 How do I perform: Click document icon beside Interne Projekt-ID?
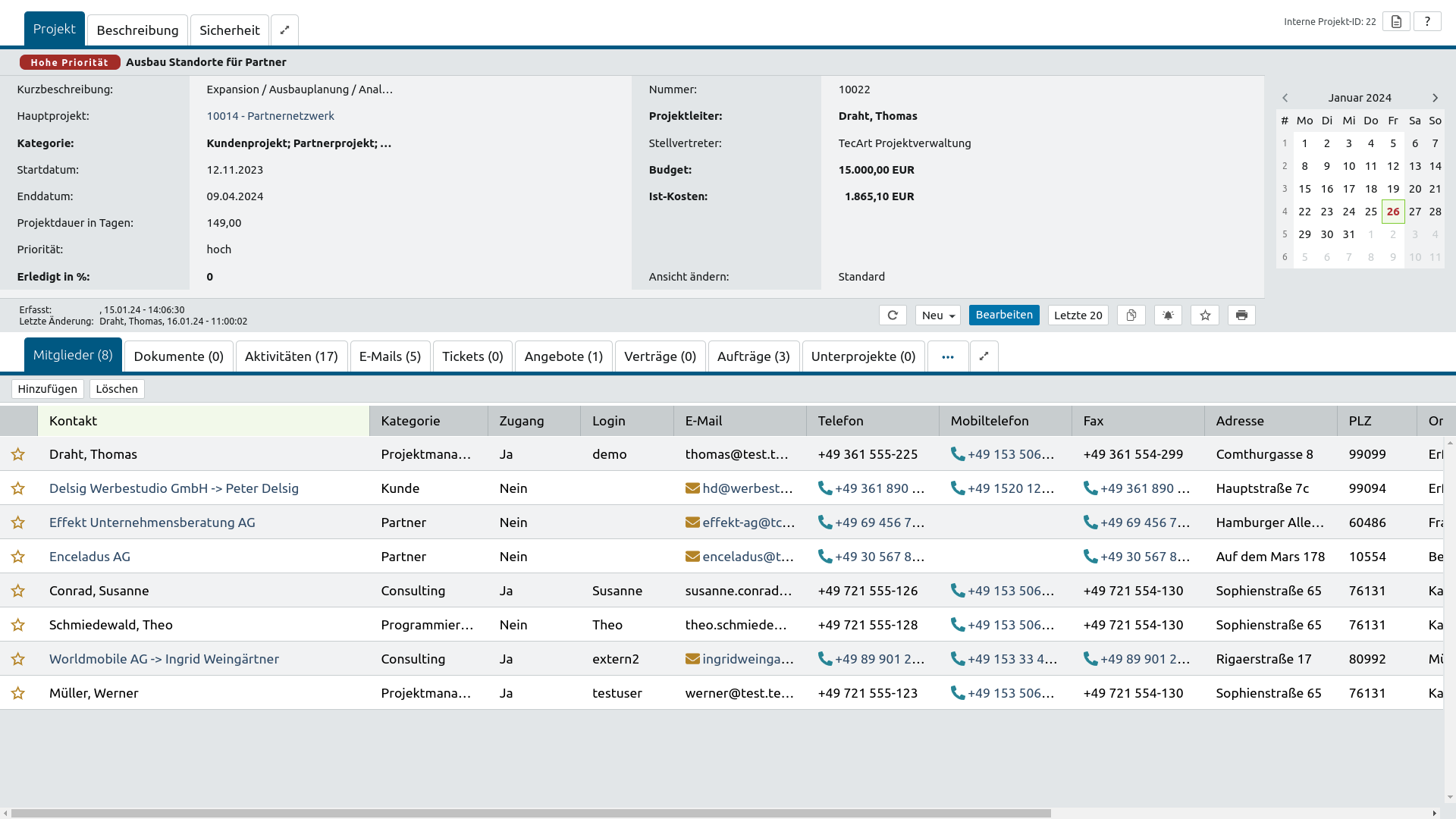coord(1396,21)
